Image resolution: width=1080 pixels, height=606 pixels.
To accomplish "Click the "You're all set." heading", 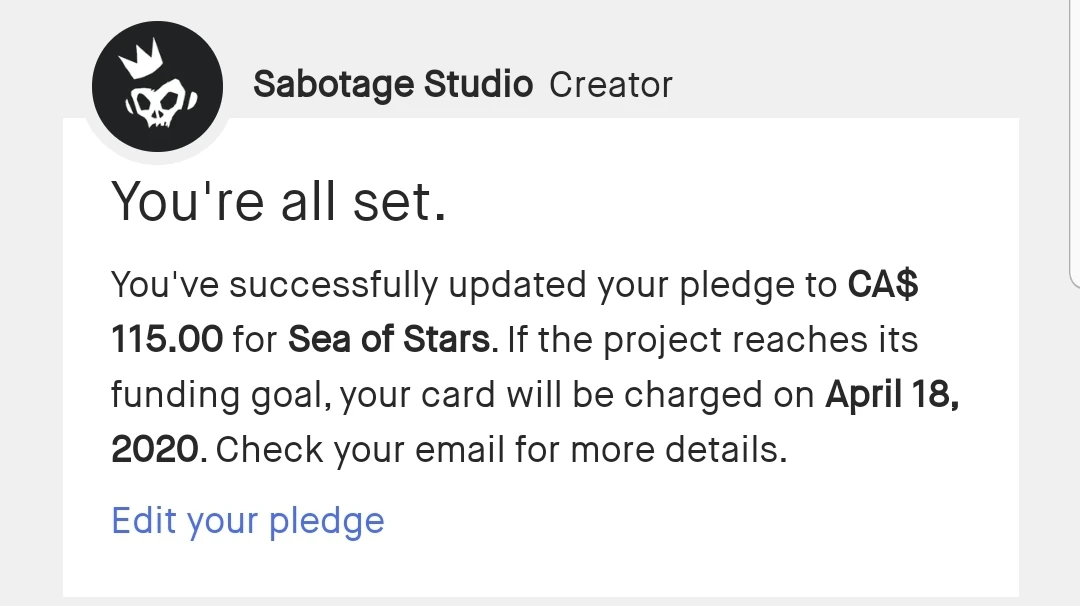I will pyautogui.click(x=278, y=201).
